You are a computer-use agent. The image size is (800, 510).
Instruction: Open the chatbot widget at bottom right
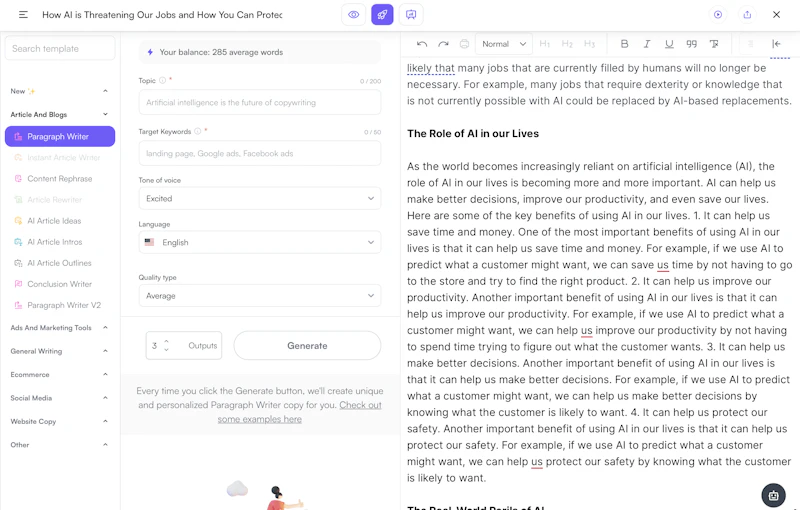[773, 495]
